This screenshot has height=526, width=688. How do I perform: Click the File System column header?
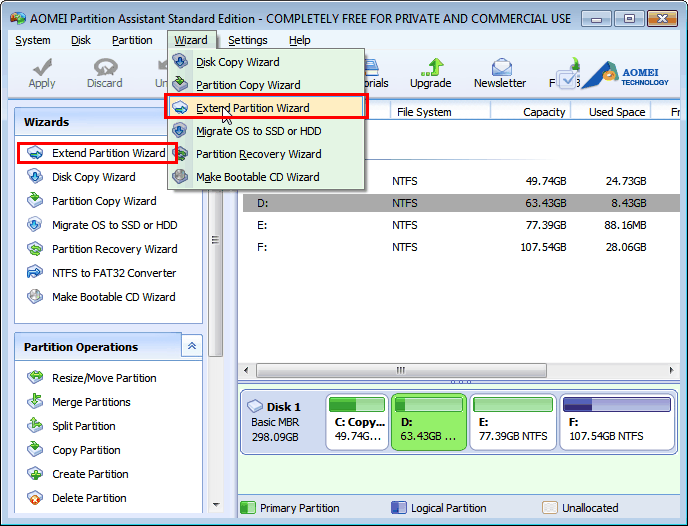(x=440, y=112)
